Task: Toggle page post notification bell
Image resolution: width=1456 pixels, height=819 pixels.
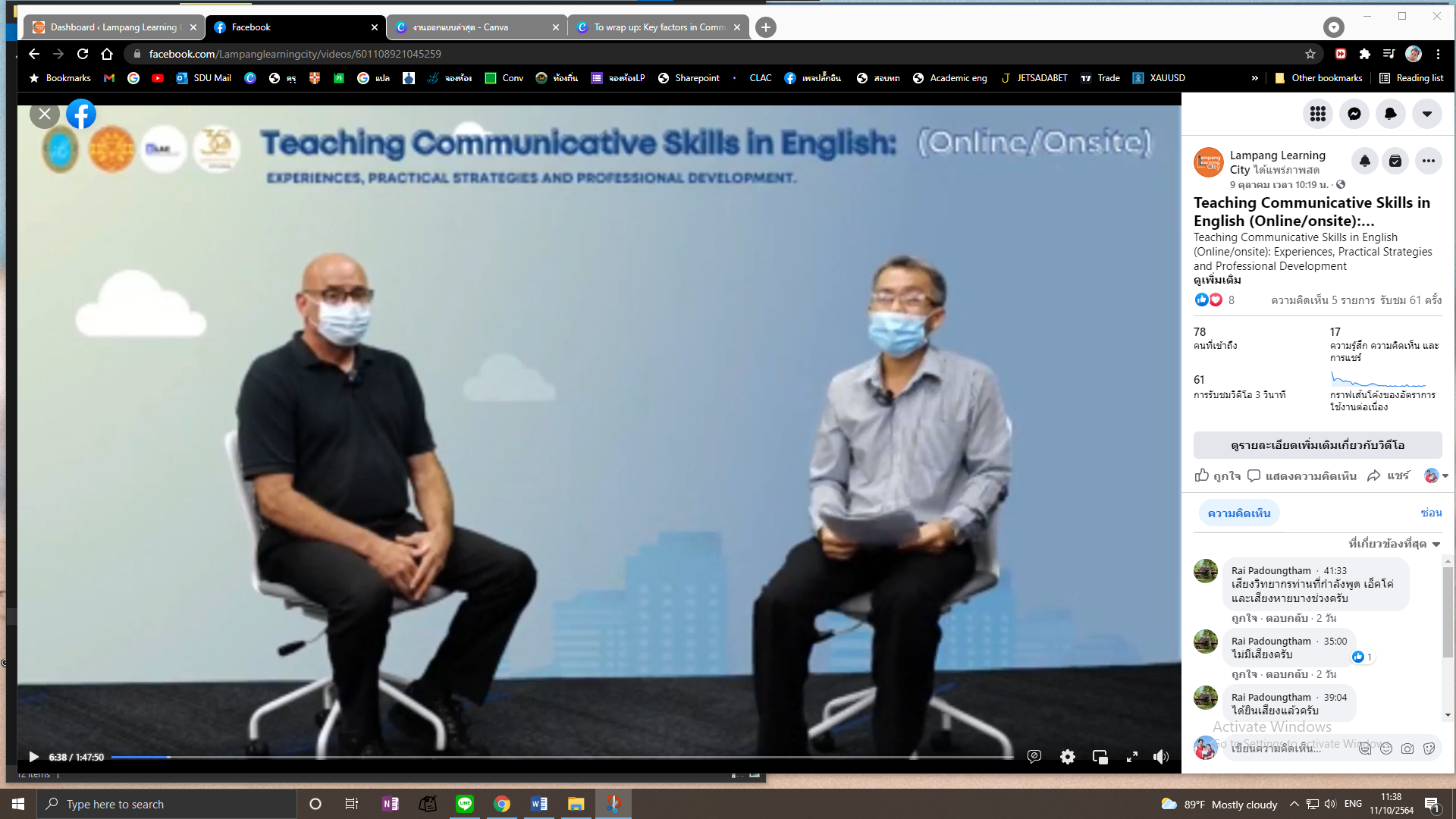Action: (x=1364, y=161)
